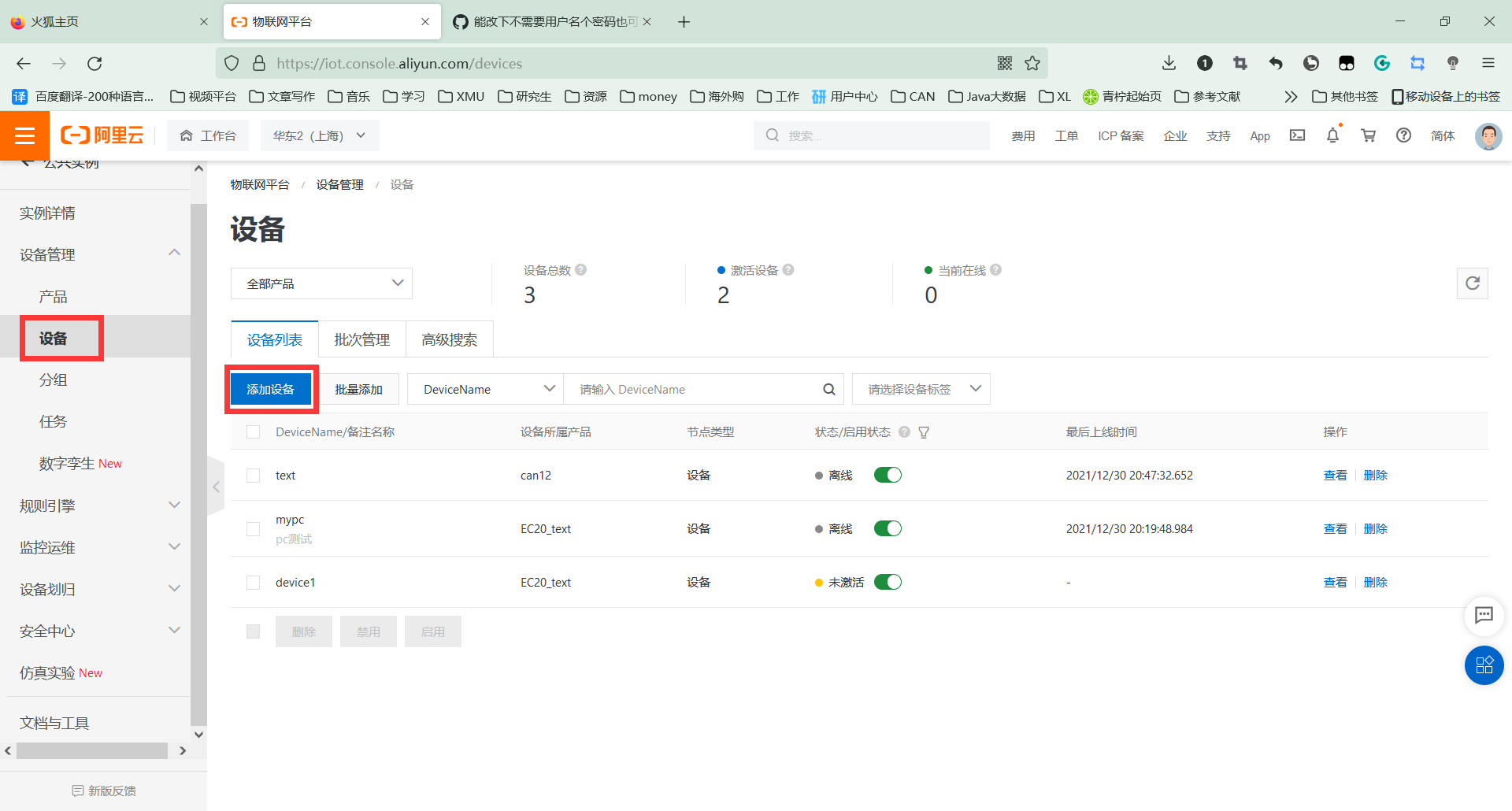1512x811 pixels.
Task: Focus the top console search box
Action: click(x=872, y=135)
